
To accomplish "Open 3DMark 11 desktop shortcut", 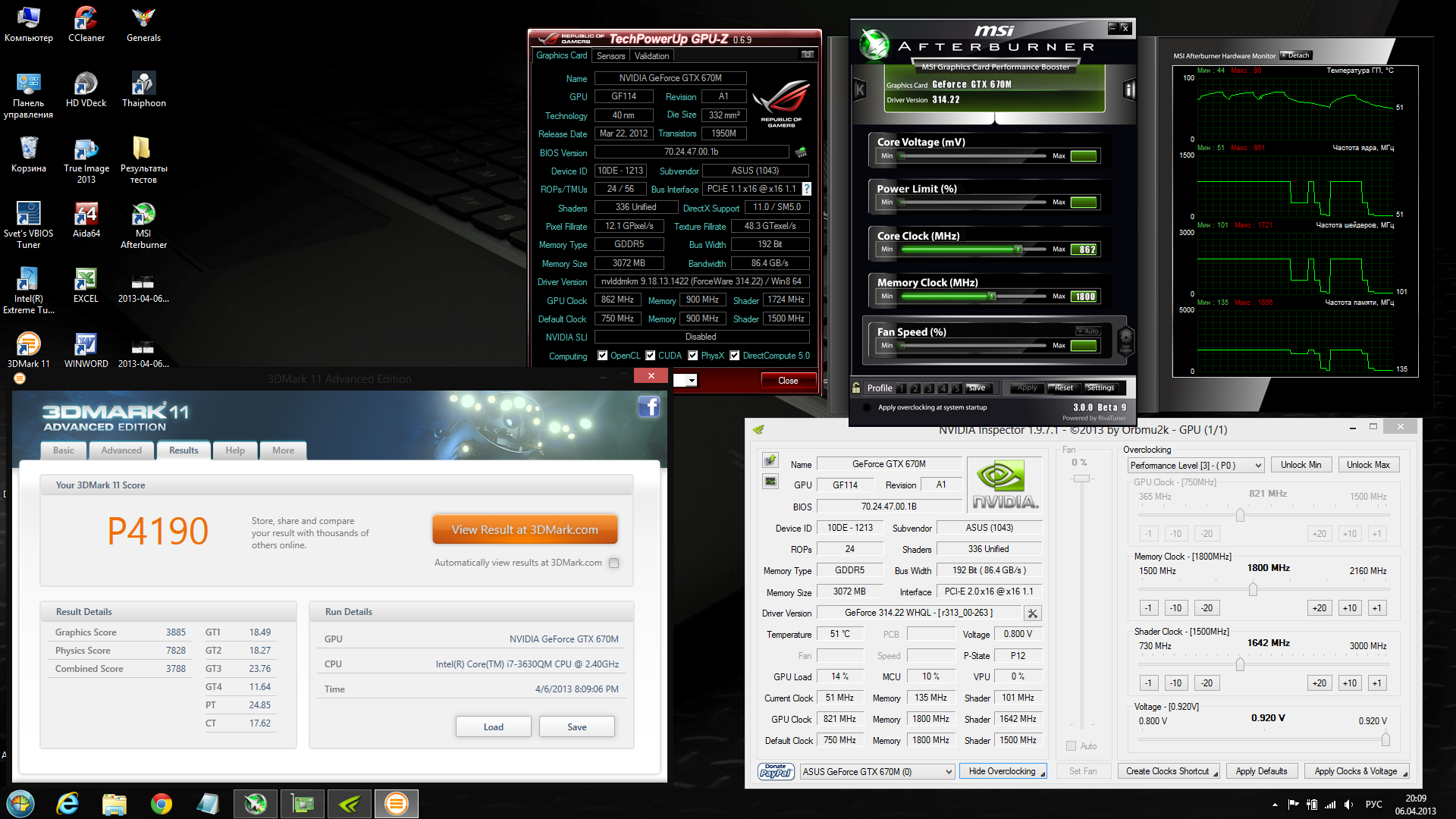I will point(28,350).
